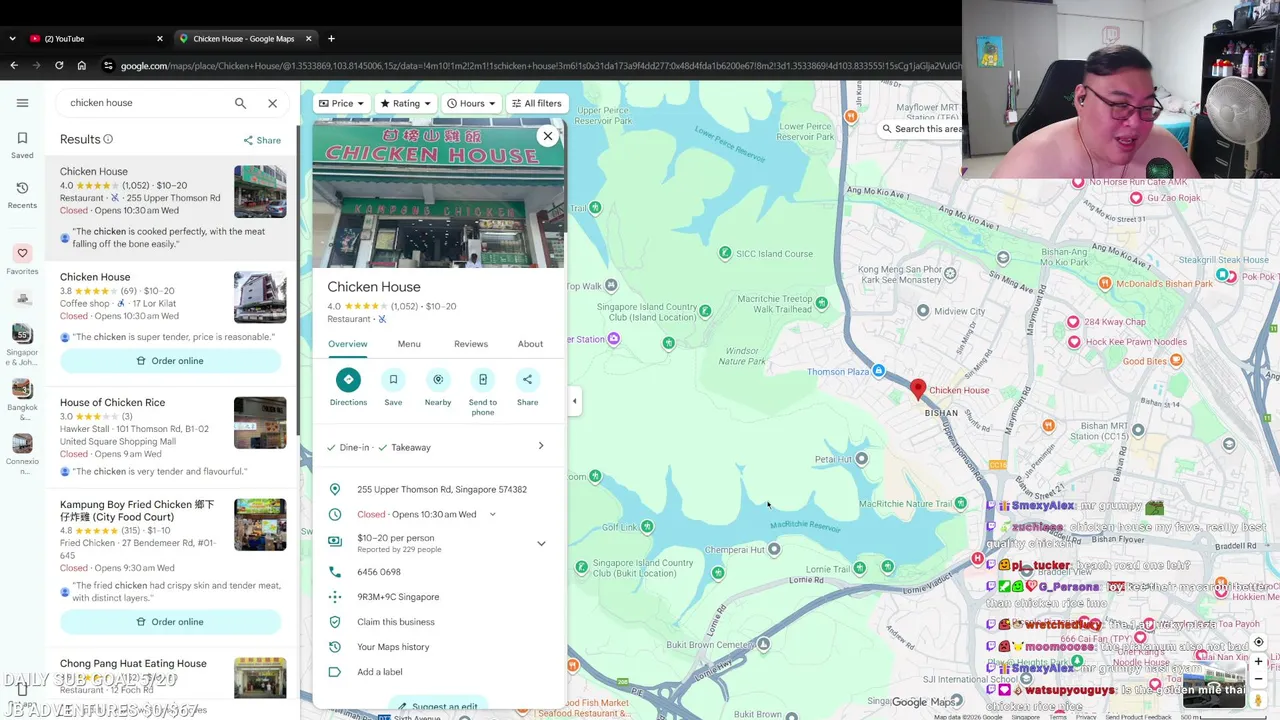Select the 'Chong Pang Huat Eating House' result

pyautogui.click(x=133, y=664)
